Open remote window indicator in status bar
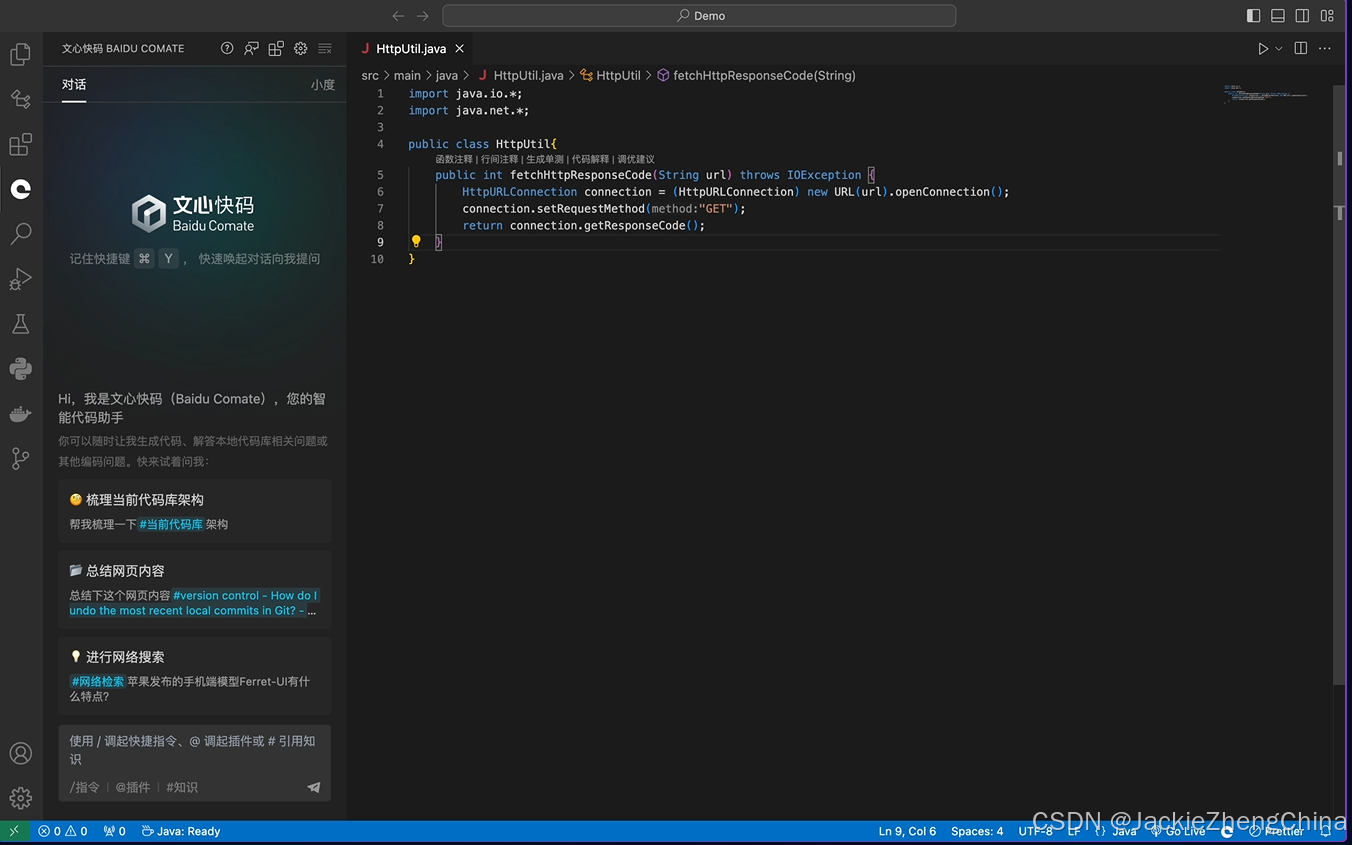The height and width of the screenshot is (845, 1352). (14, 831)
